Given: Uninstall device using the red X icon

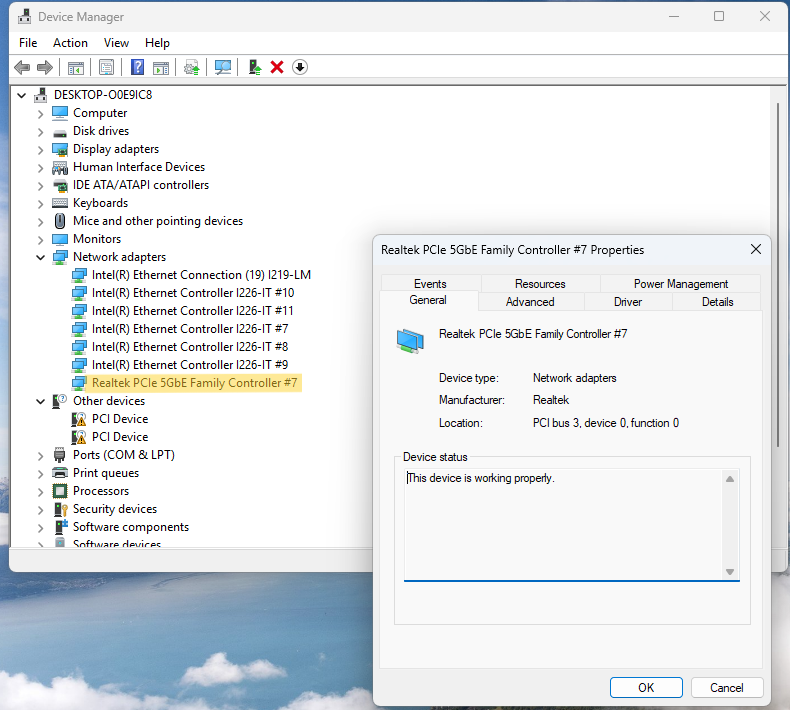Looking at the screenshot, I should (x=277, y=67).
